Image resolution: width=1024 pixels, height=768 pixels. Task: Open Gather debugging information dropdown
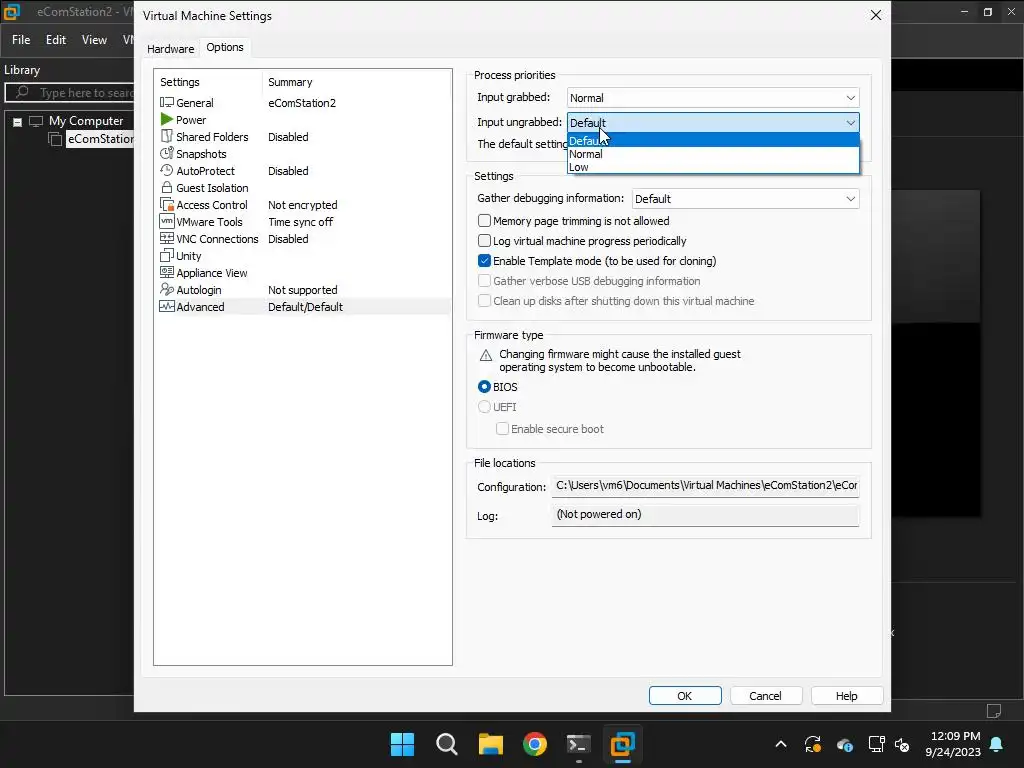click(746, 199)
